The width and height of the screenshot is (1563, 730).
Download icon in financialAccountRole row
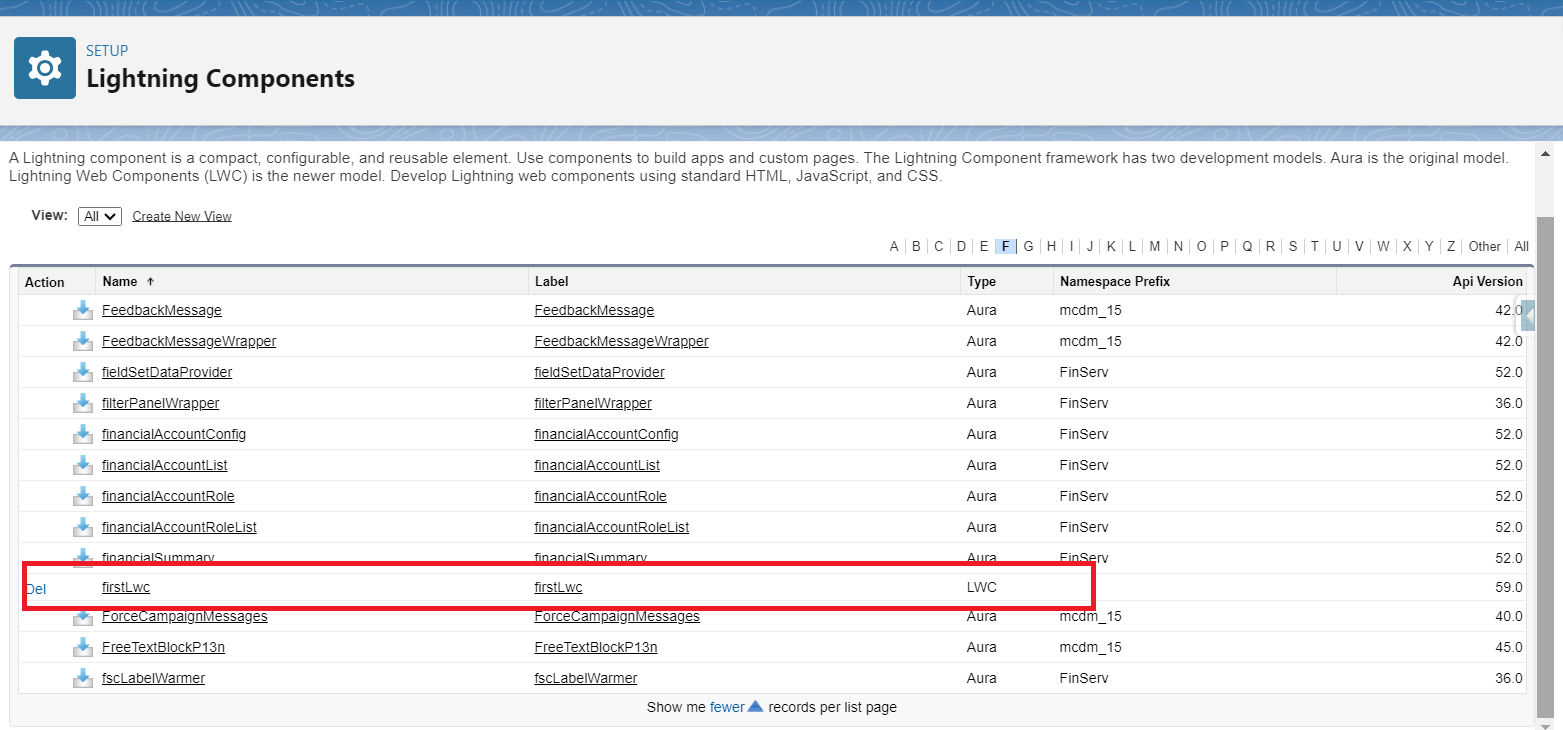83,496
